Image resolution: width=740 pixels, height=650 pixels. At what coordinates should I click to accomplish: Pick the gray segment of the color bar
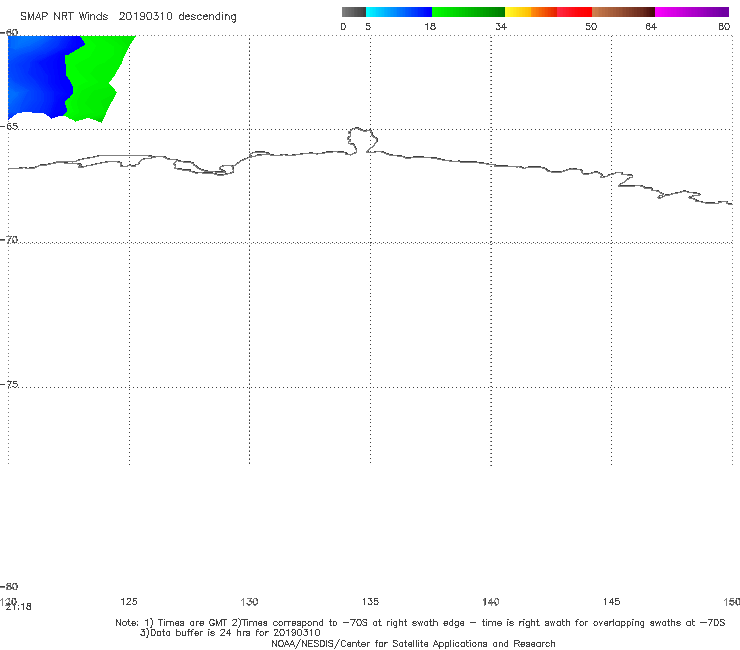point(353,12)
